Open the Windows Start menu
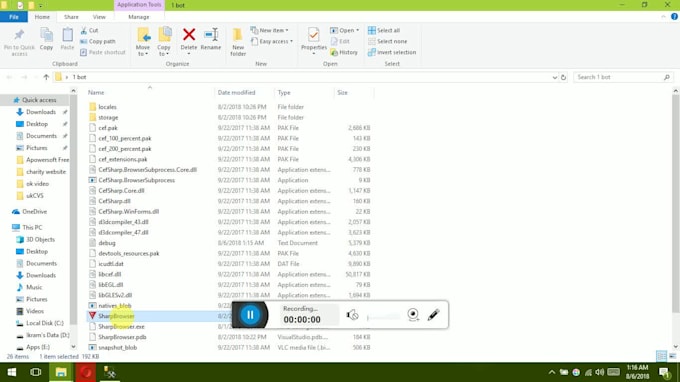The width and height of the screenshot is (680, 382). coord(12,372)
